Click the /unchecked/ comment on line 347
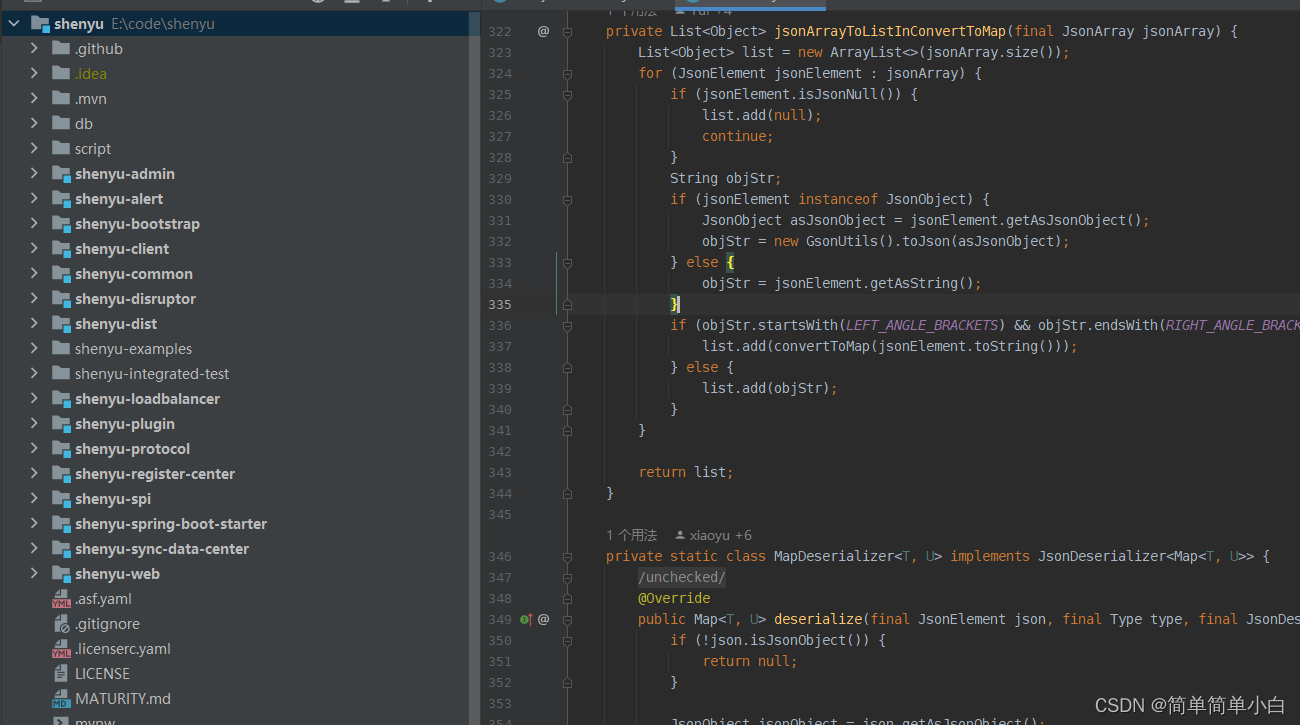Viewport: 1300px width, 725px height. [682, 577]
